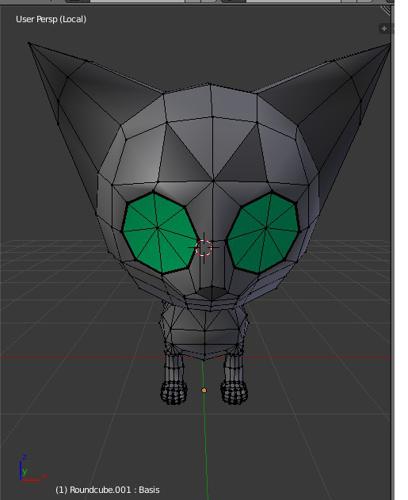
Task: Open the properties shelf plus icon
Action: click(x=384, y=29)
